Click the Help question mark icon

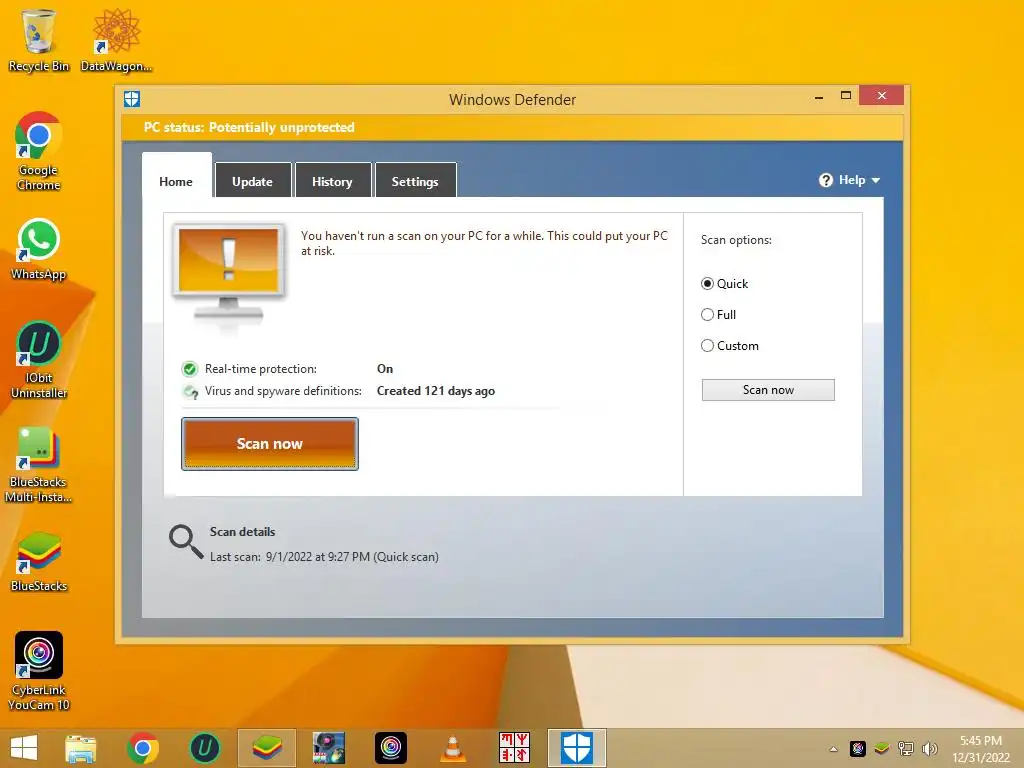click(825, 180)
